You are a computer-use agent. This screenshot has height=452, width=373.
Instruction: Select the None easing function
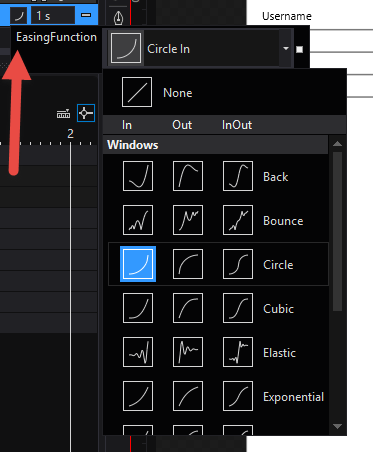137,92
